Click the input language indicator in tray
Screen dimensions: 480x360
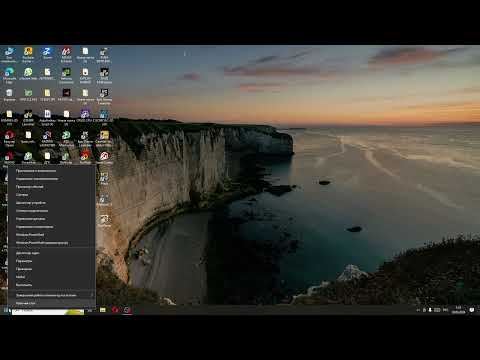click(445, 310)
